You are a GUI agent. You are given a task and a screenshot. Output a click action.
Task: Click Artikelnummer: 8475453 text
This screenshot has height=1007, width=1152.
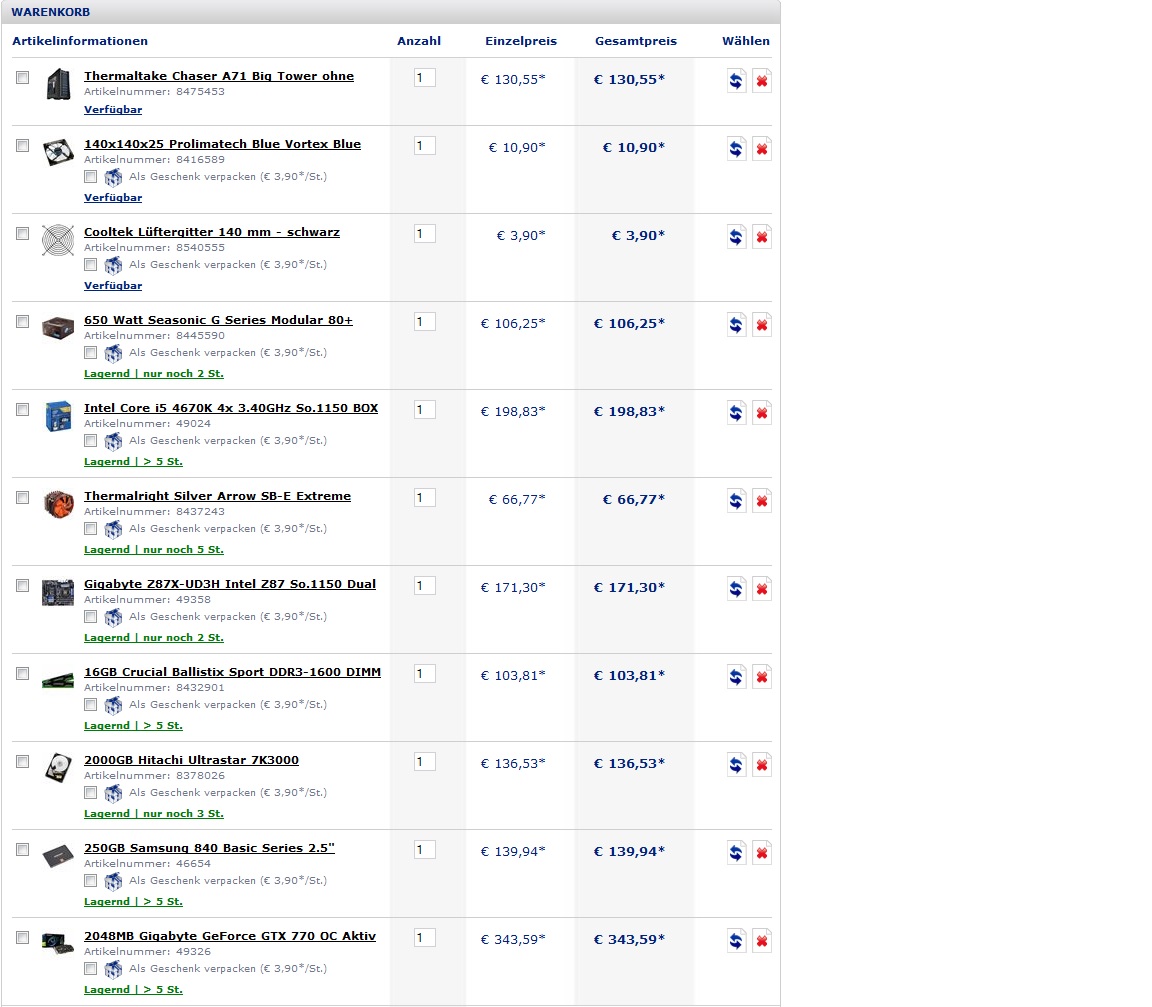coord(154,92)
